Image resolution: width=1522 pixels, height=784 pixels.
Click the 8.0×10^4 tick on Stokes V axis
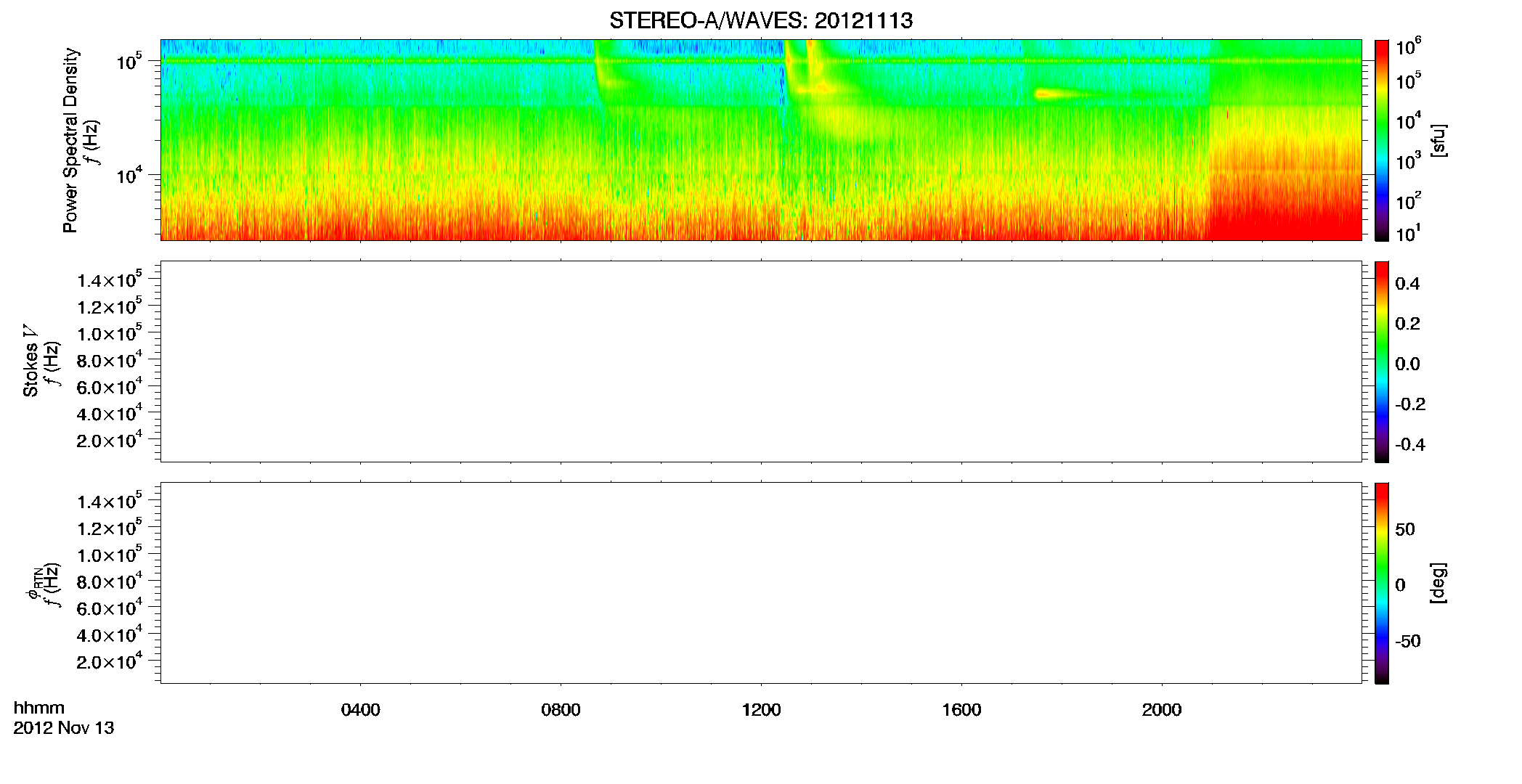[x=109, y=359]
